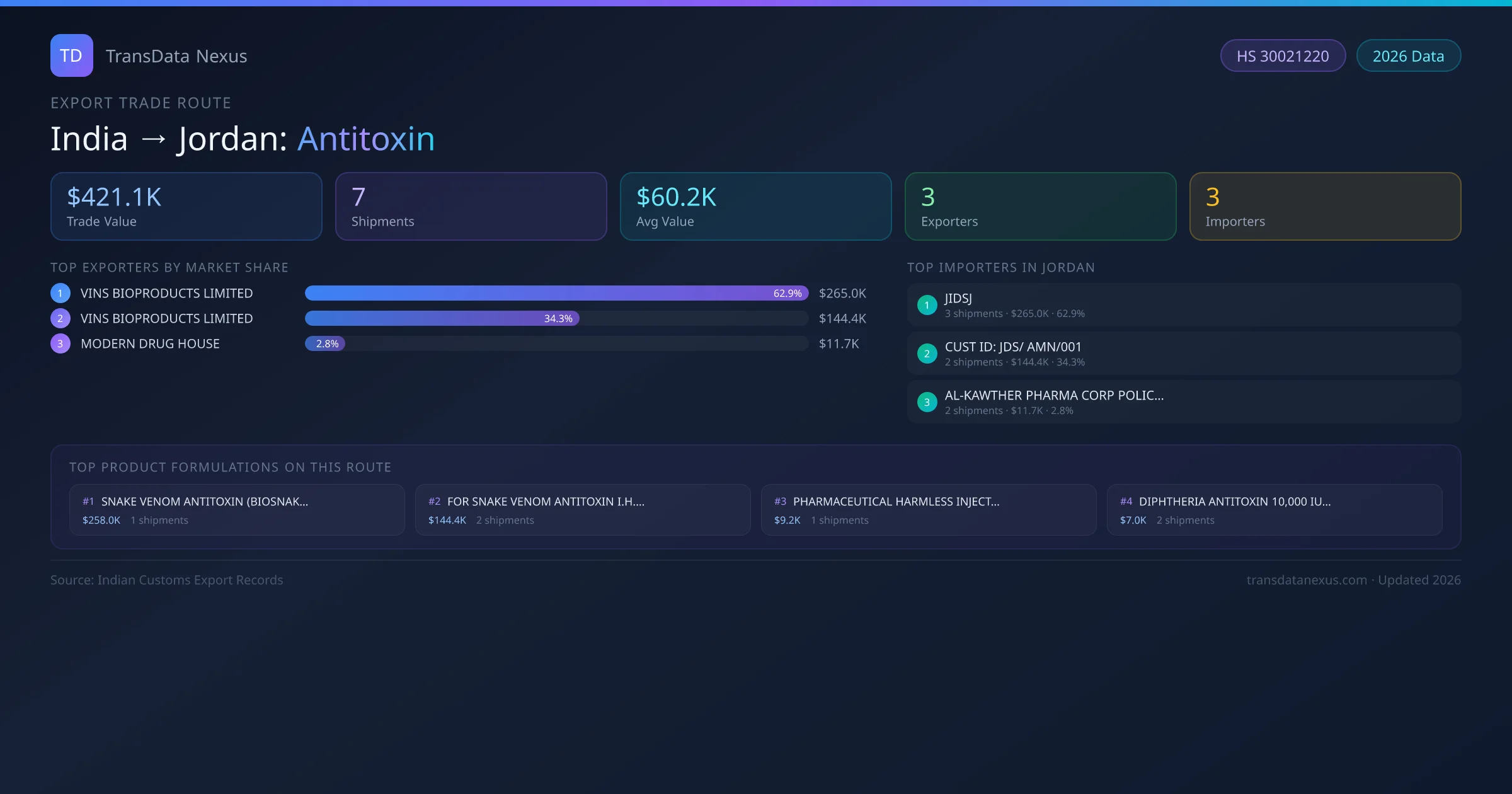Open #1 Snake Venom Antitoxin formulation card
This screenshot has height=794, width=1512.
[x=237, y=510]
